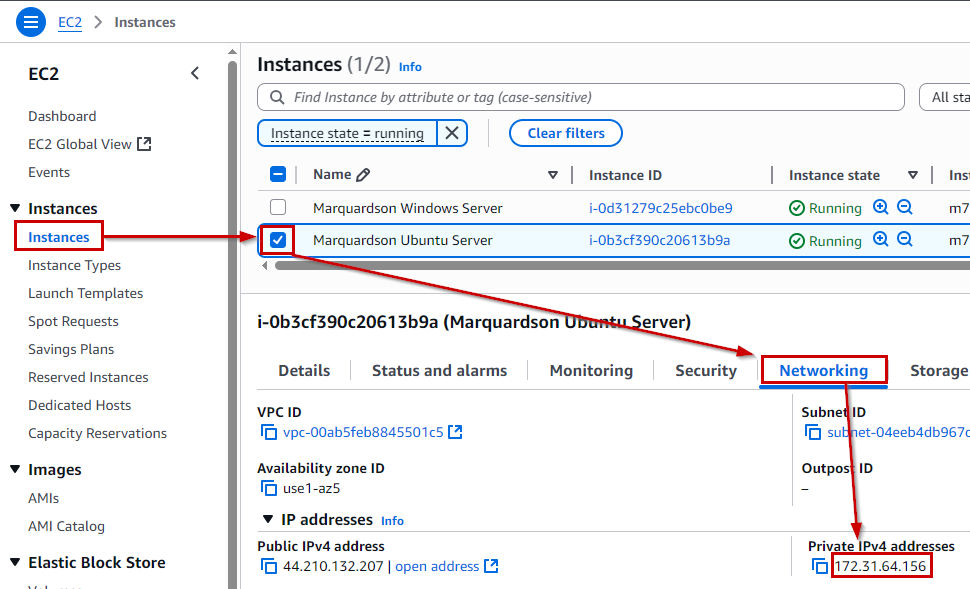The height and width of the screenshot is (589, 970).
Task: Open the Monitoring tab
Action: [591, 370]
